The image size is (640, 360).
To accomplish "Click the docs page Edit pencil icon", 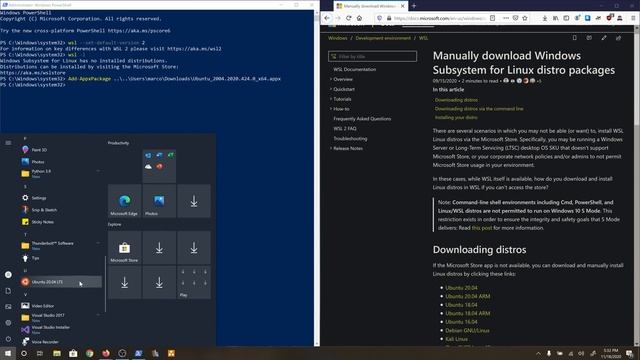I will pos(604,38).
